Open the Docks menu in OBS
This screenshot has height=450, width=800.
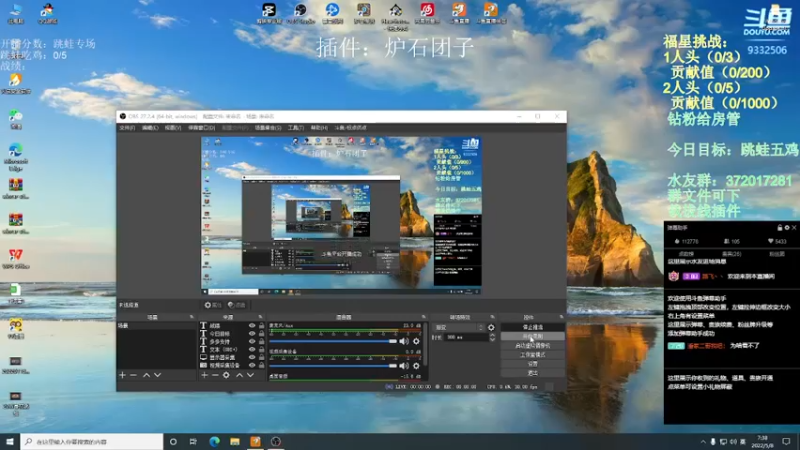pos(202,128)
